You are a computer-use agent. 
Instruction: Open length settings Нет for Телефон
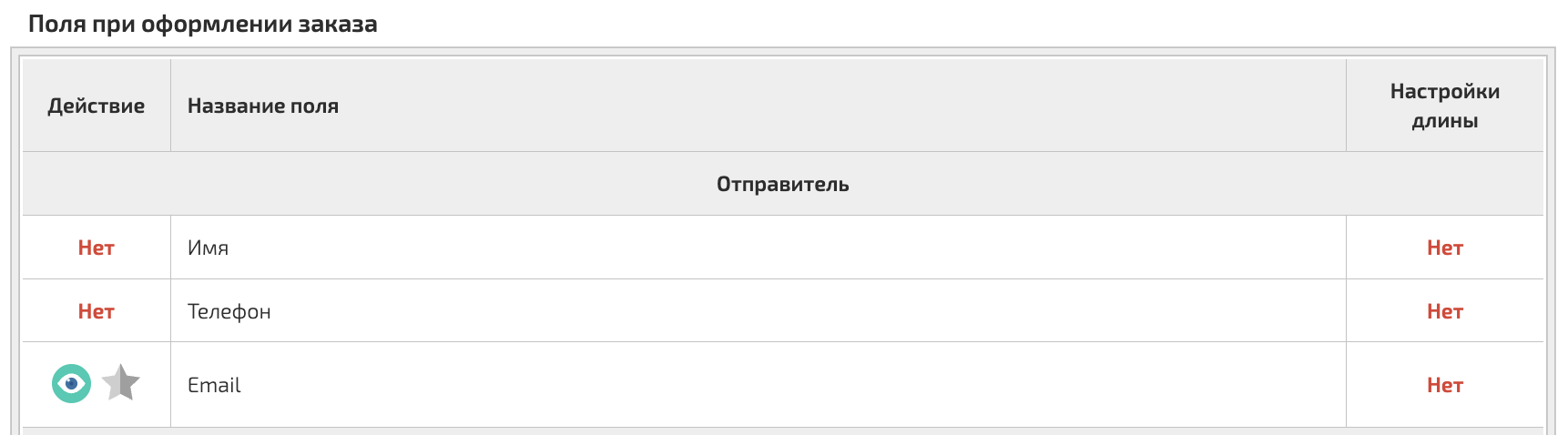1444,311
